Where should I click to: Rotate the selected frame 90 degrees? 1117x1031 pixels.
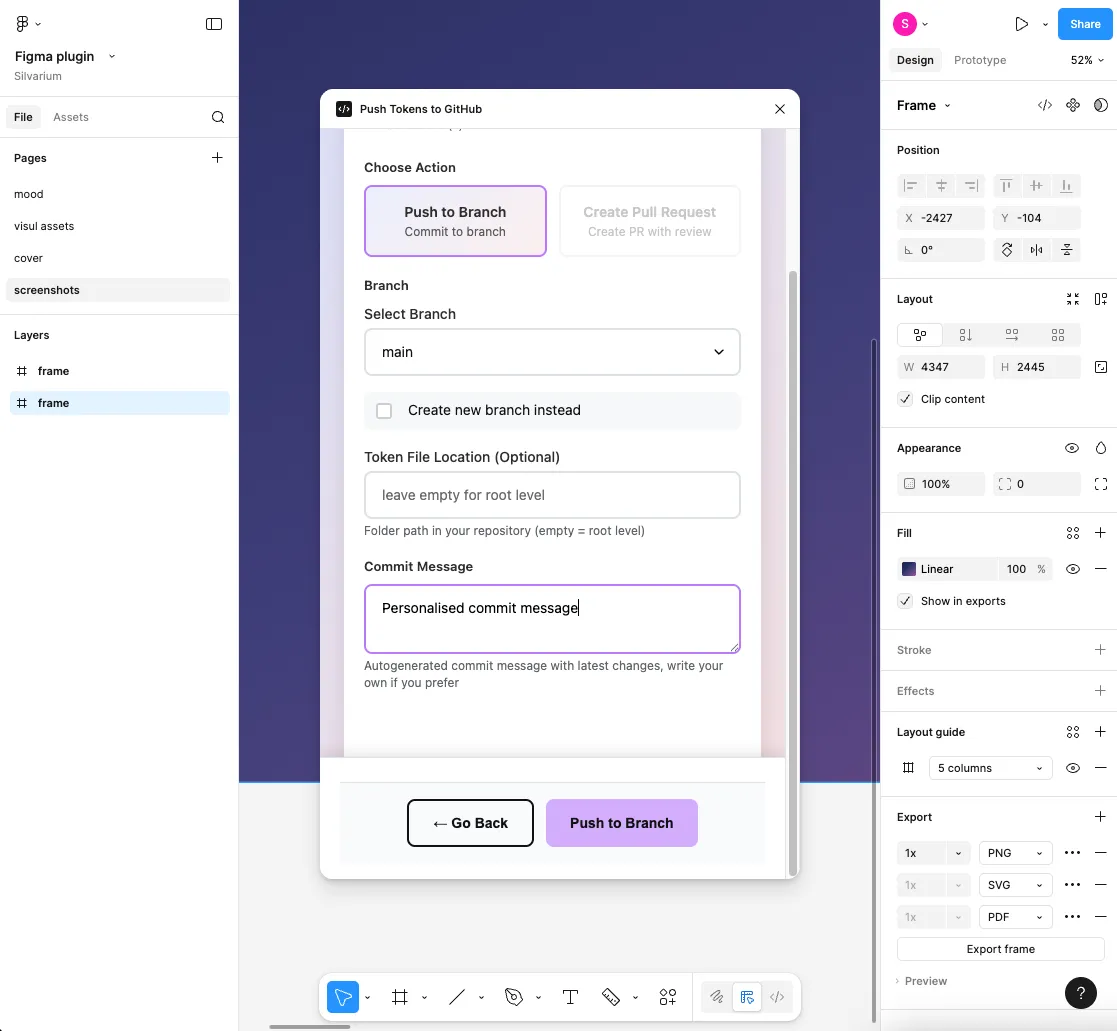coord(1007,249)
